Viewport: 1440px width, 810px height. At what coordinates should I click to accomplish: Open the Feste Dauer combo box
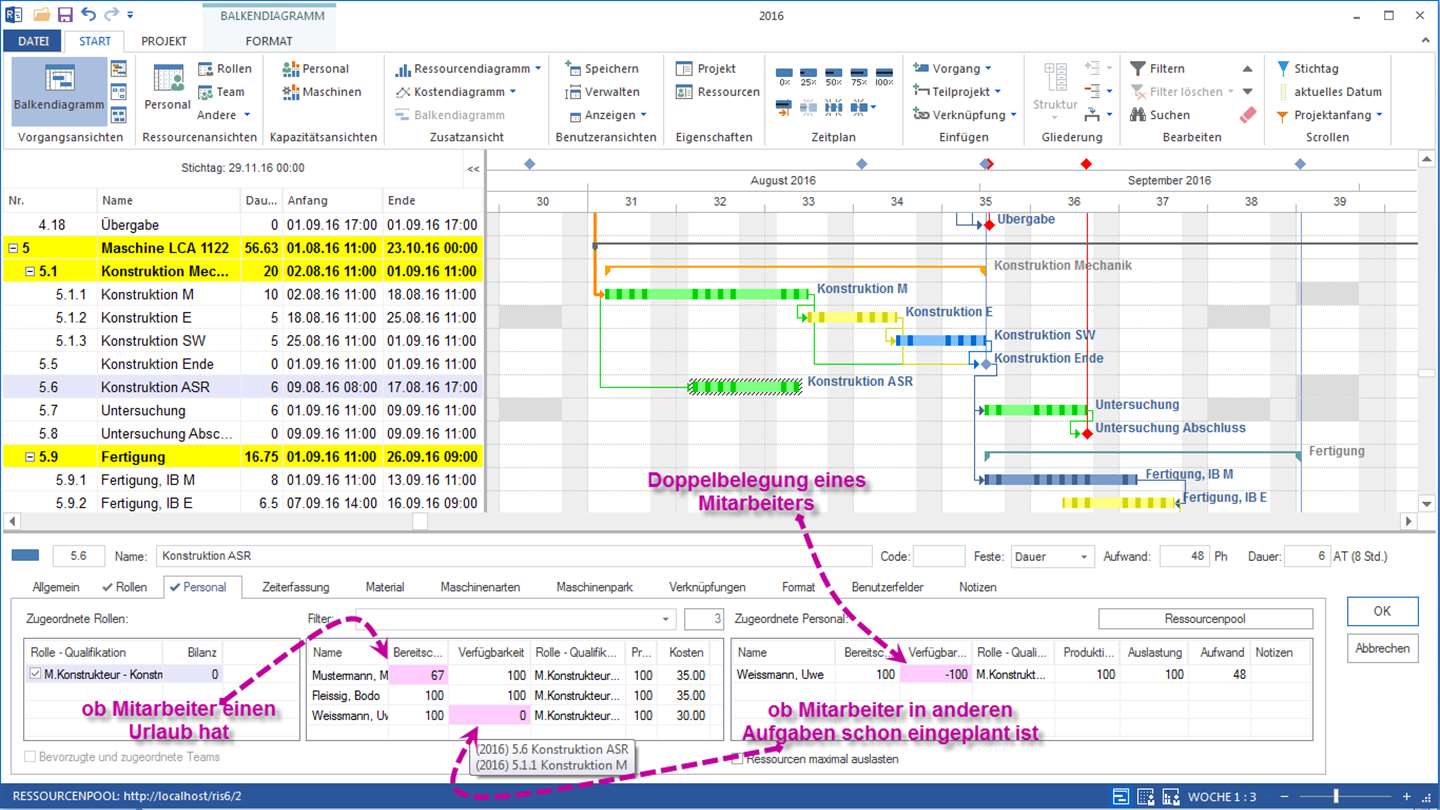[x=1052, y=556]
